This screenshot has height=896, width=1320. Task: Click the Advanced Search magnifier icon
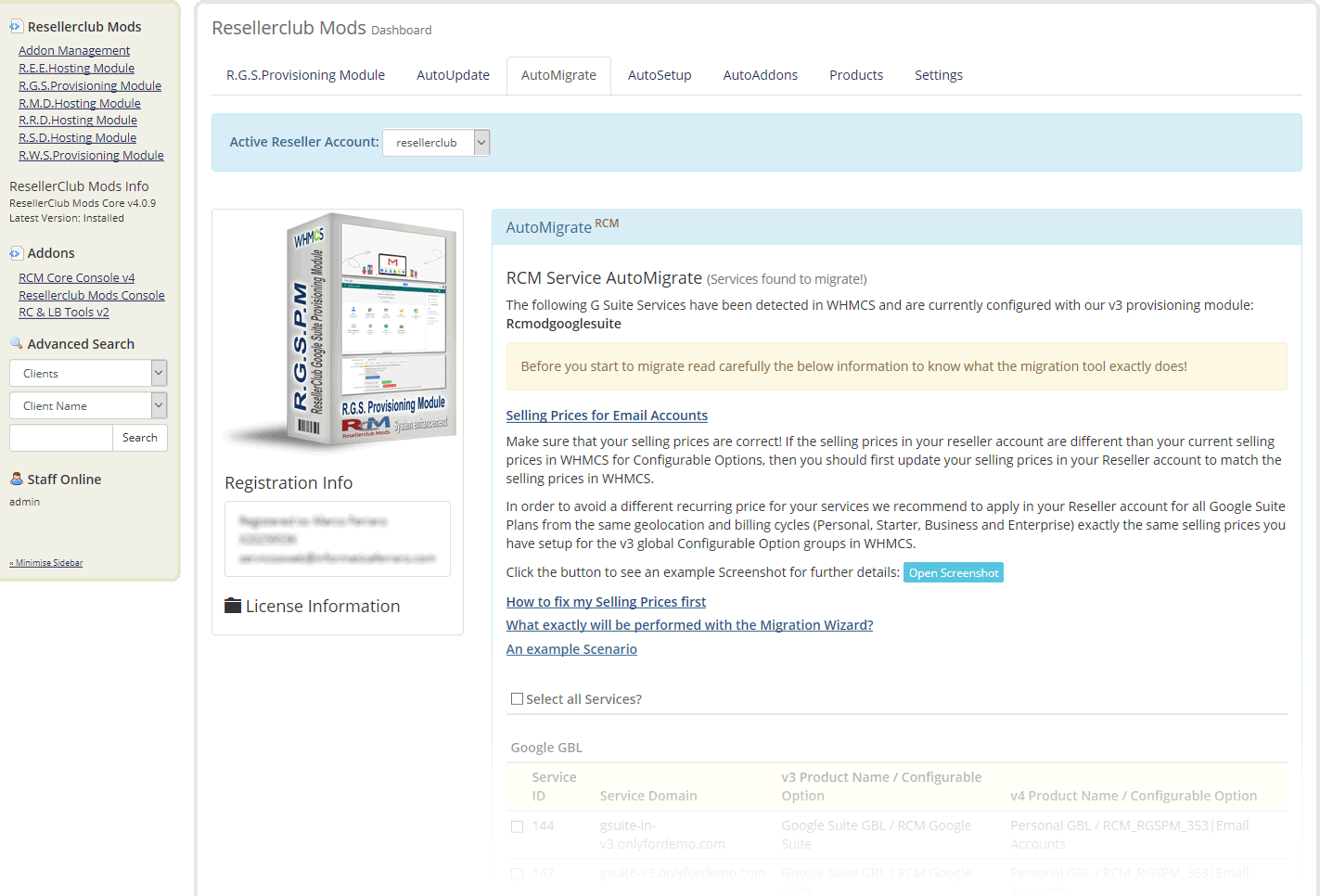[16, 343]
